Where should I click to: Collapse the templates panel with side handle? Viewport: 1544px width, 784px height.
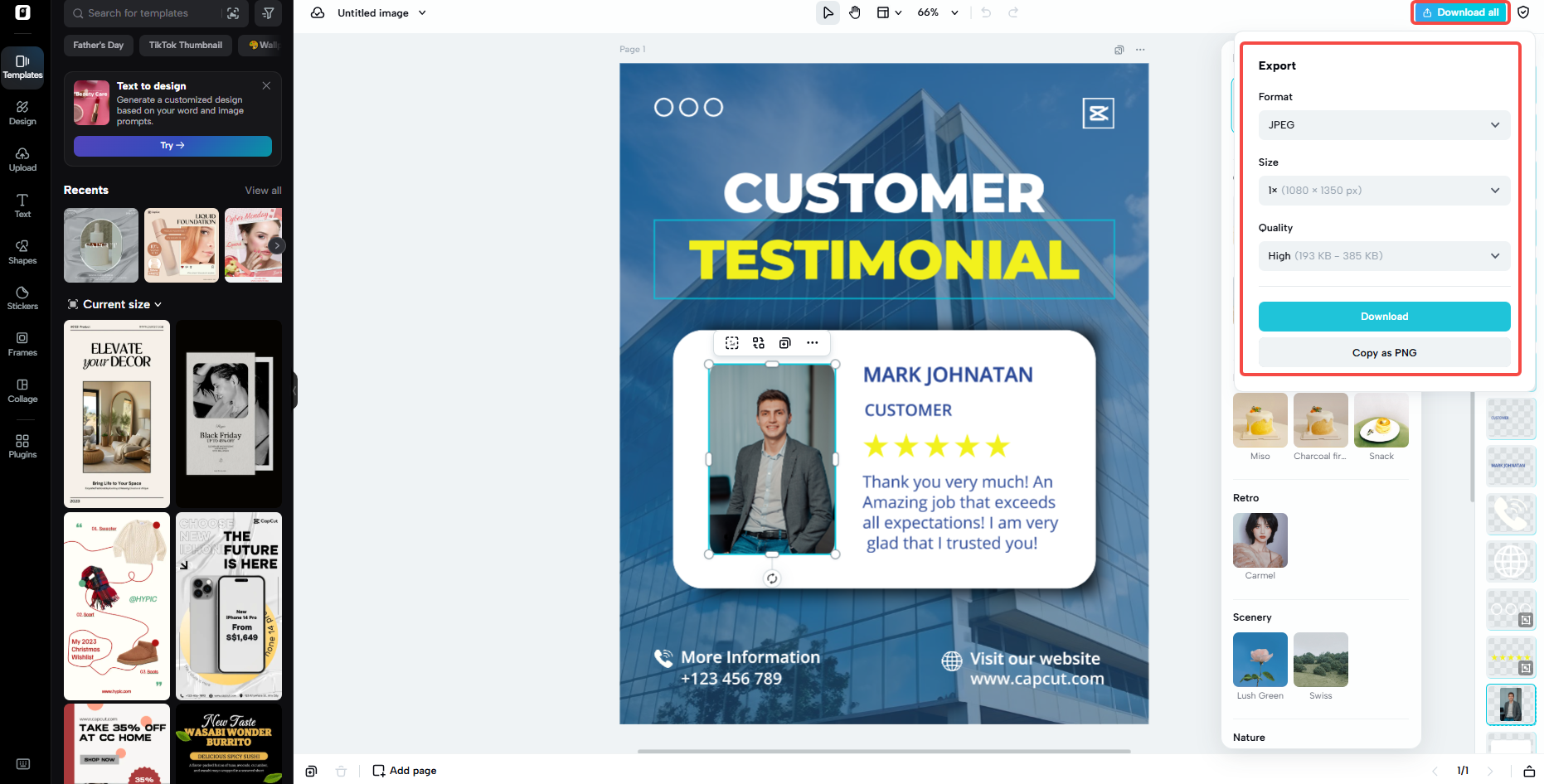click(x=294, y=390)
